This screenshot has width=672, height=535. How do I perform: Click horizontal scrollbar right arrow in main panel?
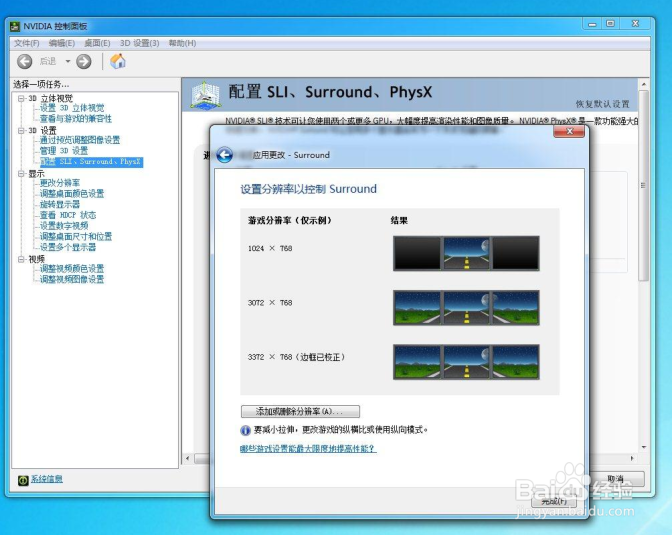[632, 459]
